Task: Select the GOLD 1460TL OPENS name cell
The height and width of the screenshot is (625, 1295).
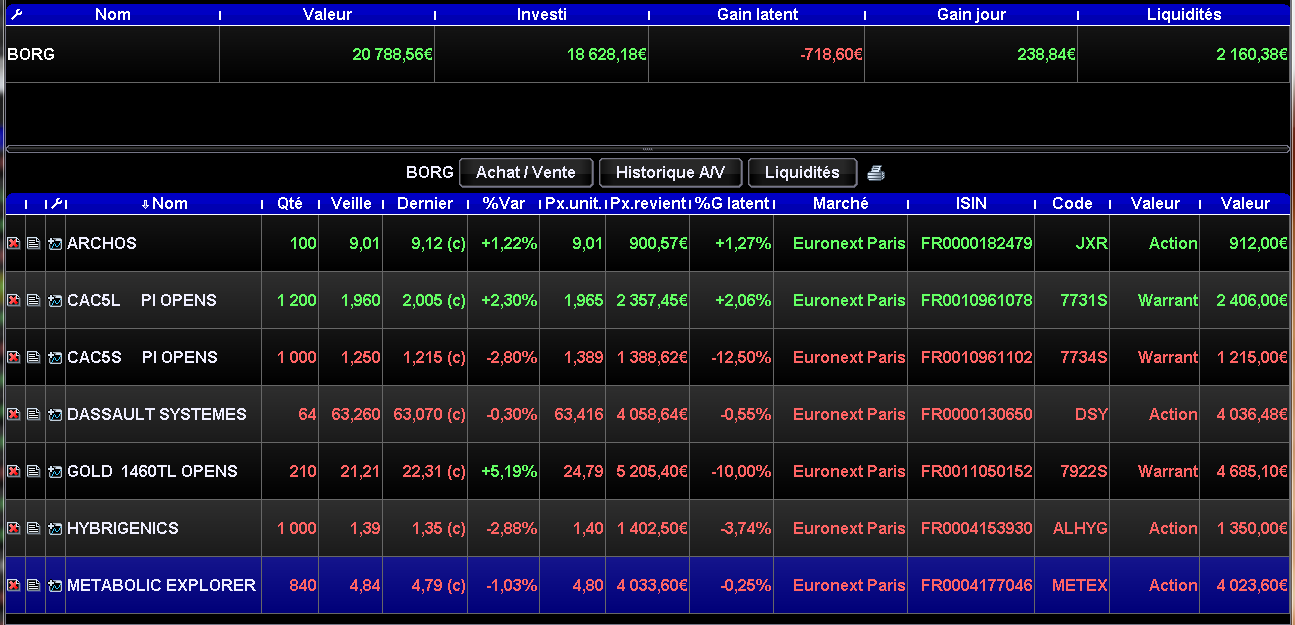Action: click(164, 471)
